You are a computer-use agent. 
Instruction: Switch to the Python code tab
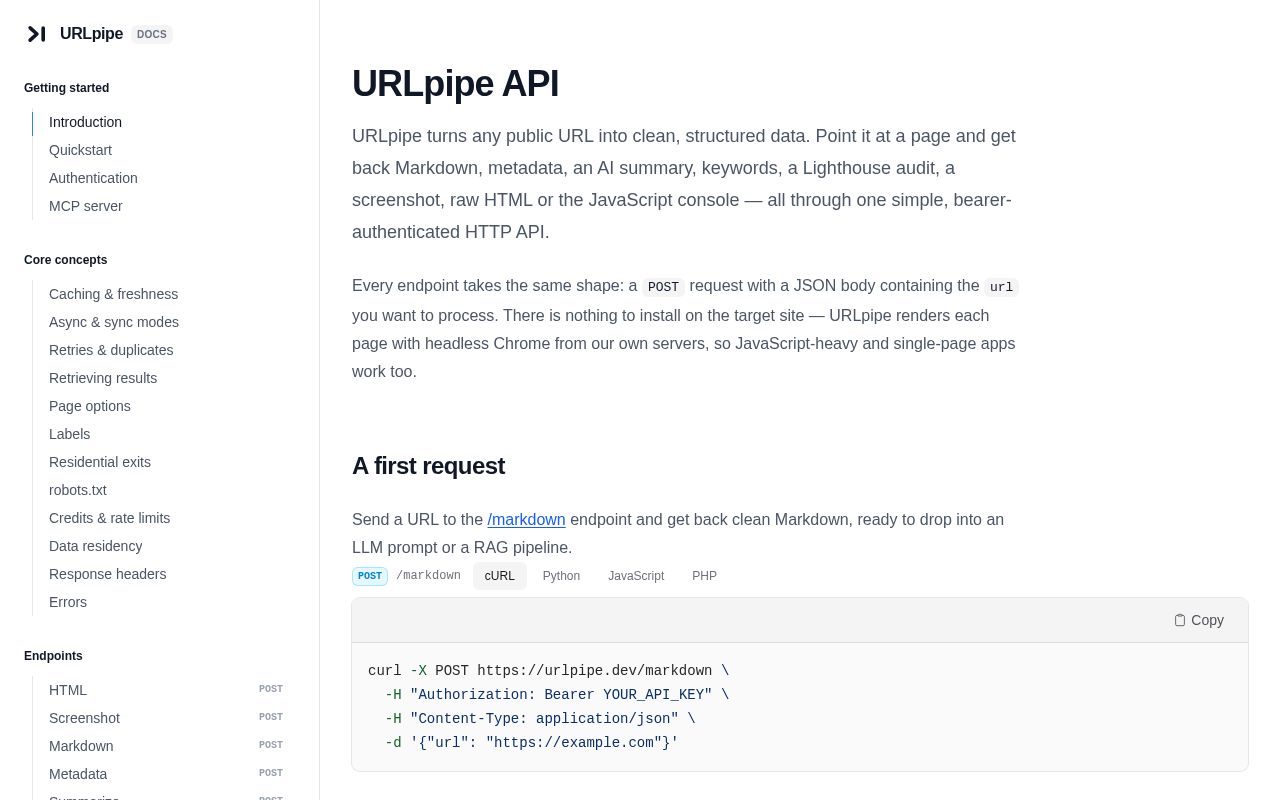(x=561, y=576)
